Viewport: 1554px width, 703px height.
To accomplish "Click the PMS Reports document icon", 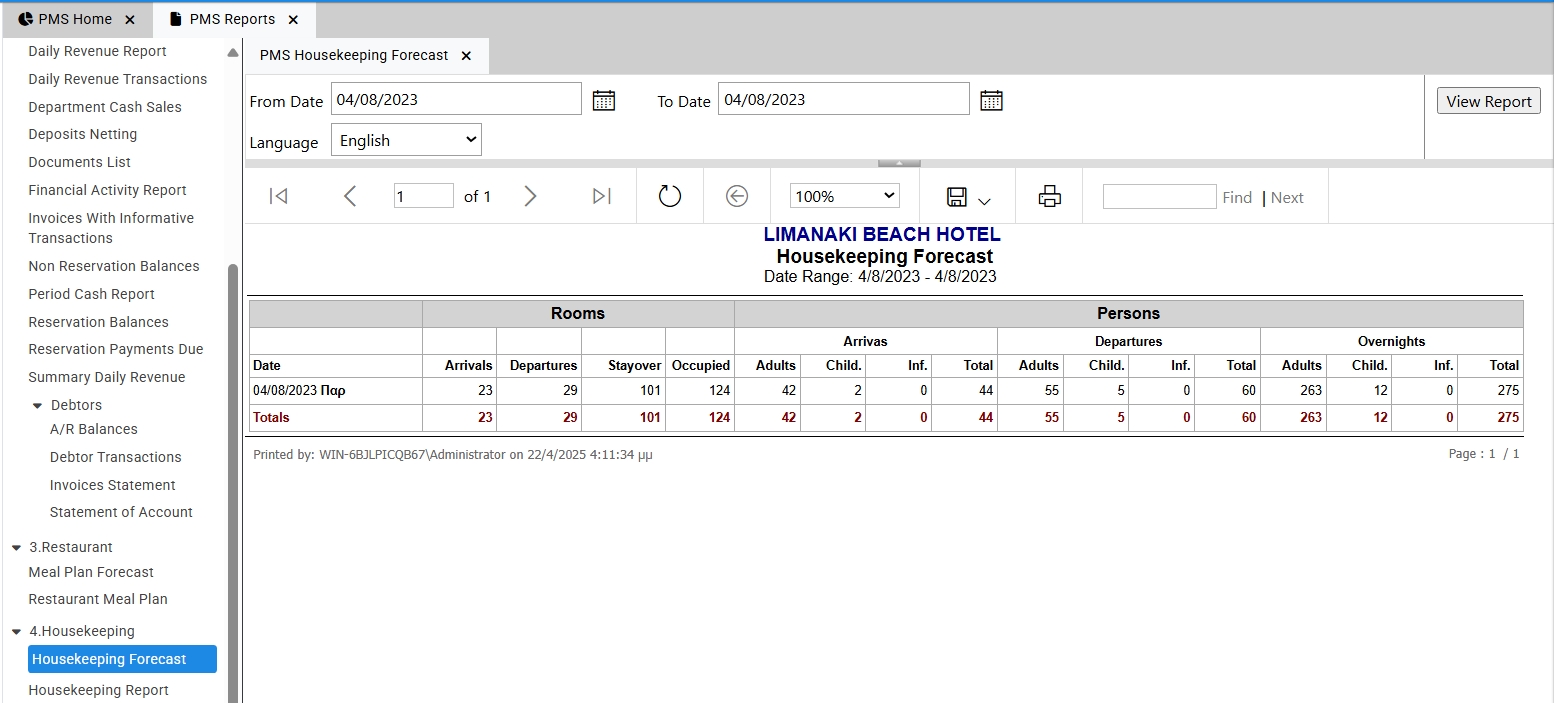I will point(177,19).
